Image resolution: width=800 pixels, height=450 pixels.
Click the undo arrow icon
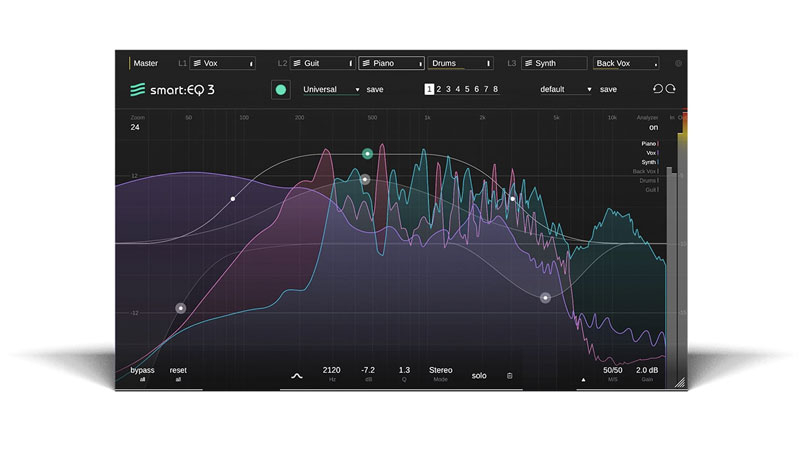coord(658,89)
